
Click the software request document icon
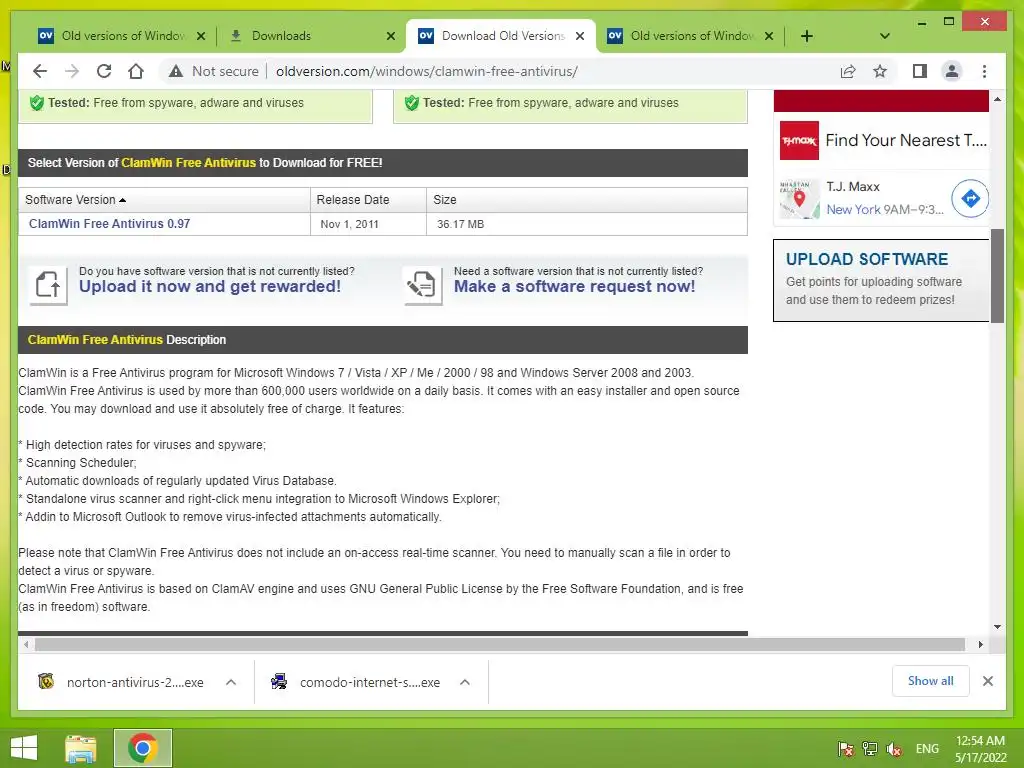(x=423, y=285)
